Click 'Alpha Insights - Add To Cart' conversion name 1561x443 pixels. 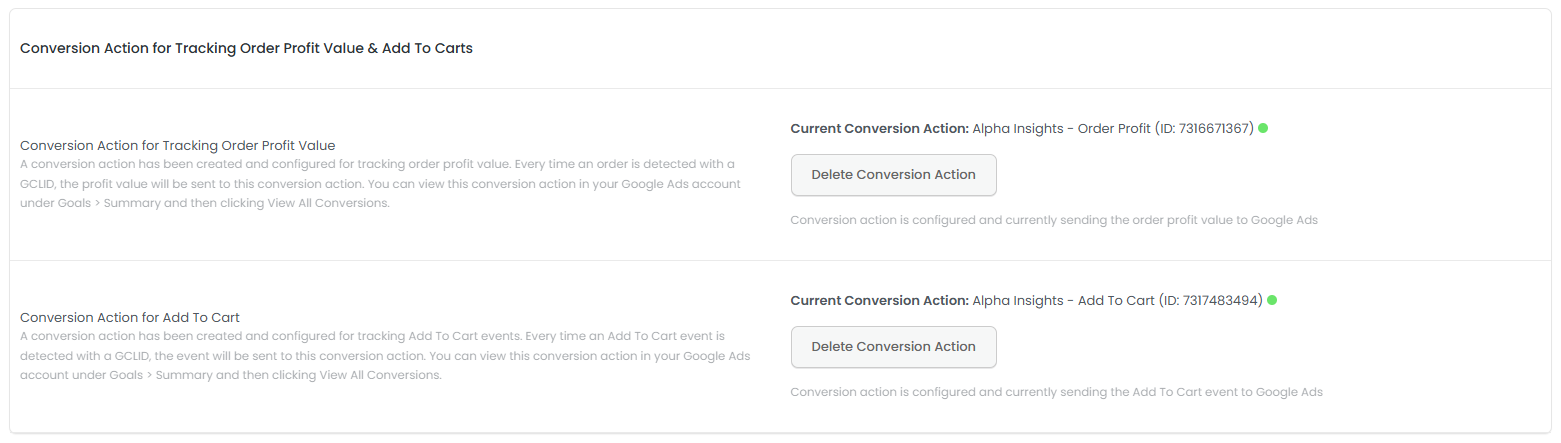pyautogui.click(x=1063, y=300)
